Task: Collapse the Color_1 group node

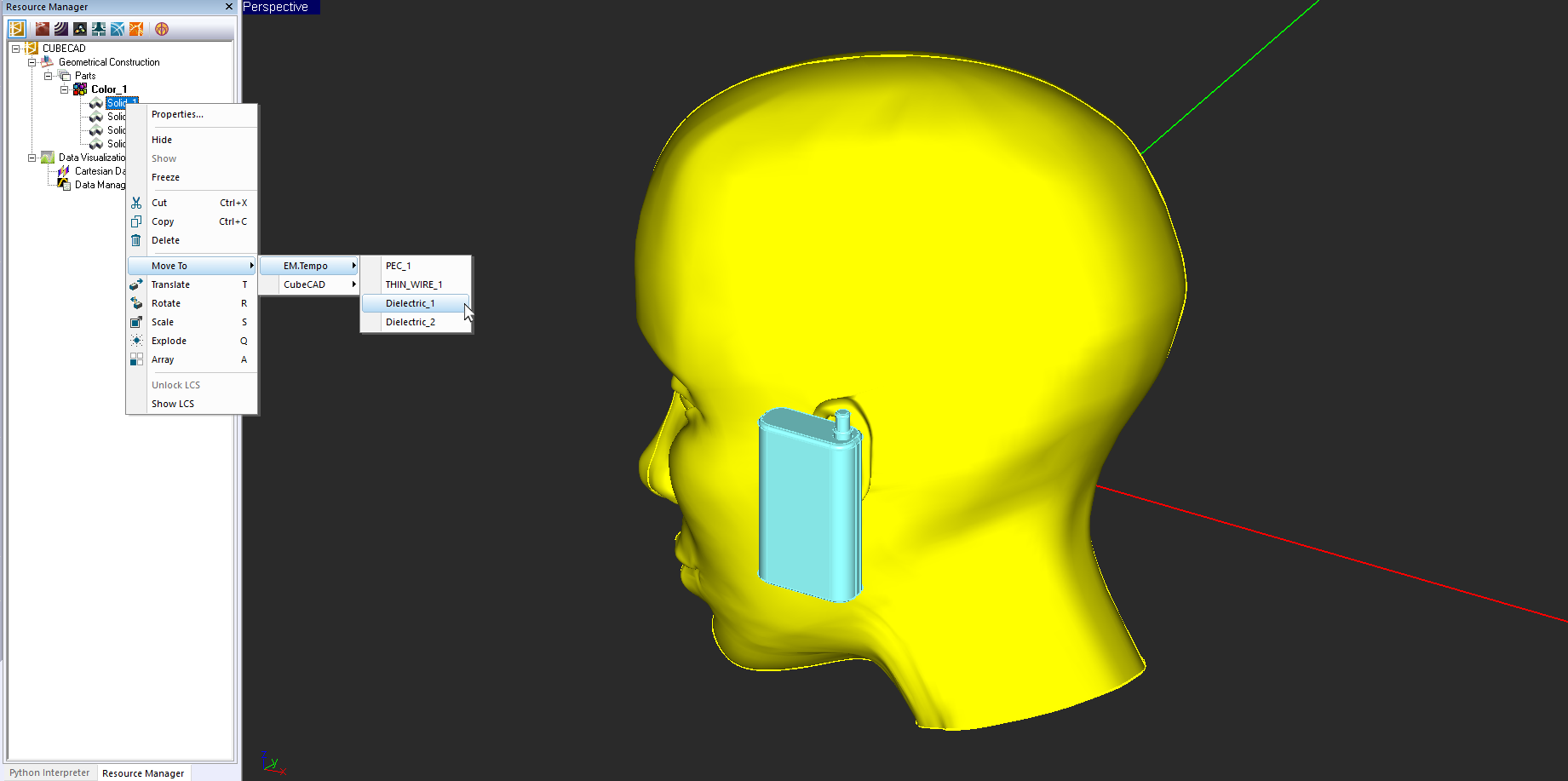Action: point(64,89)
